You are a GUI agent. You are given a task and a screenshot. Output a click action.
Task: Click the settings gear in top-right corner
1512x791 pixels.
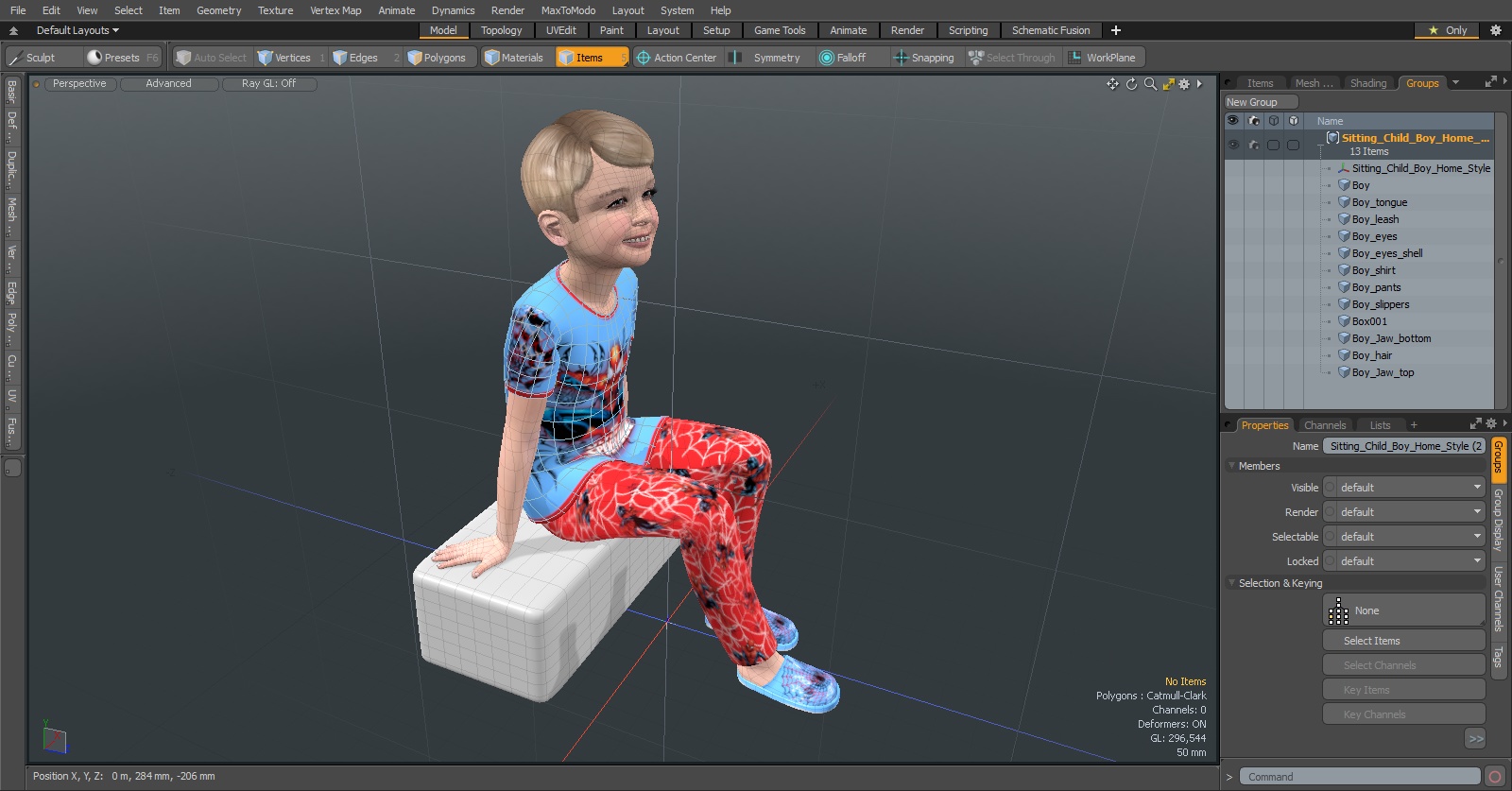click(1496, 30)
